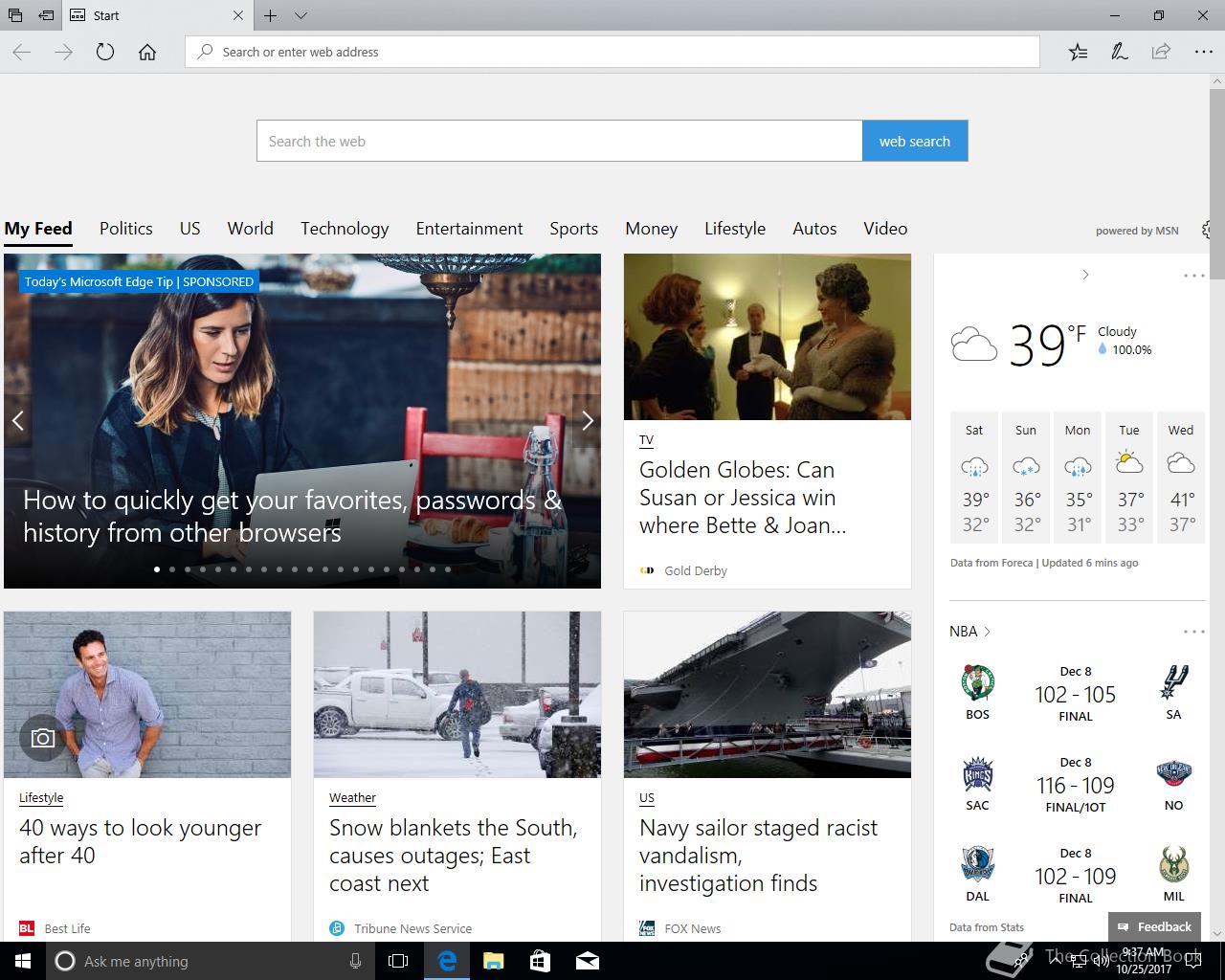Close the Start tab
The image size is (1225, 980).
click(x=238, y=15)
